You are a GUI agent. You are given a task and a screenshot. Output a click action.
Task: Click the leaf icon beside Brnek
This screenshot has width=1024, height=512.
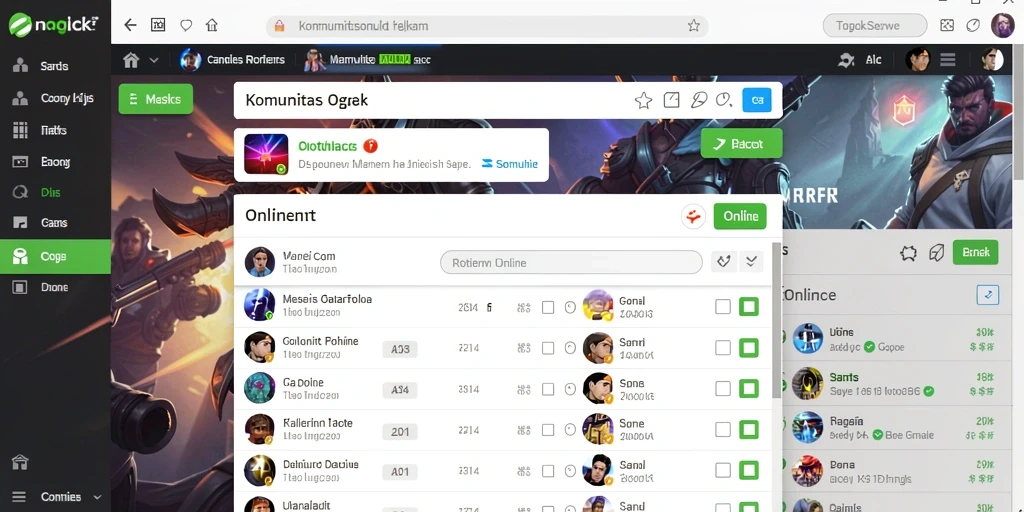click(x=936, y=253)
